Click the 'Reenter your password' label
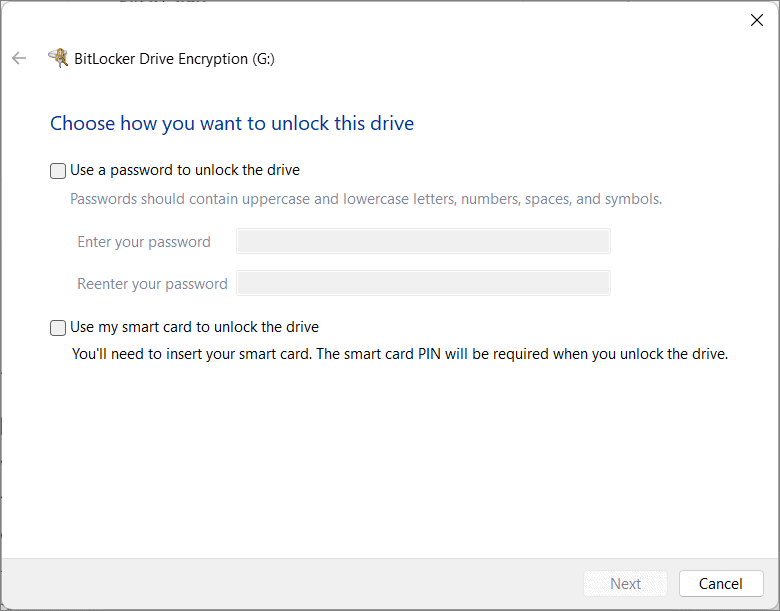Screen dimensions: 780x611 pos(152,284)
